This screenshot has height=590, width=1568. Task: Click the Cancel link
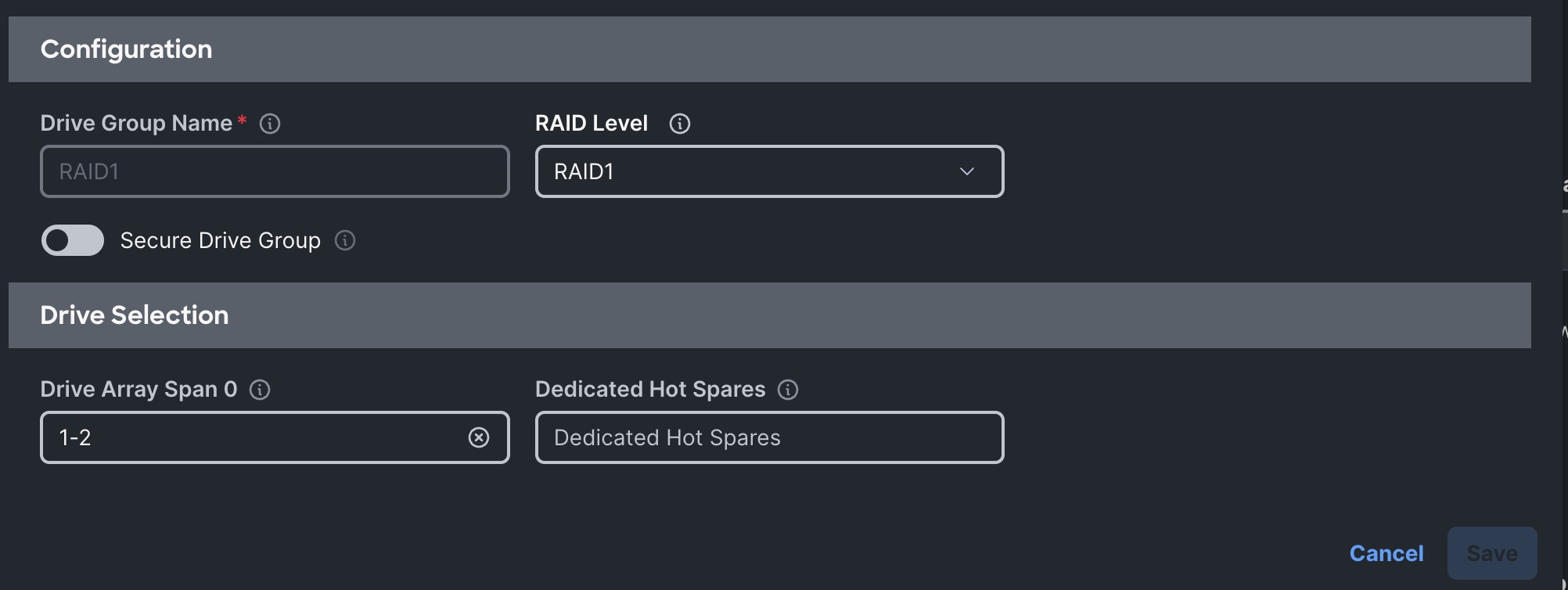pos(1386,553)
